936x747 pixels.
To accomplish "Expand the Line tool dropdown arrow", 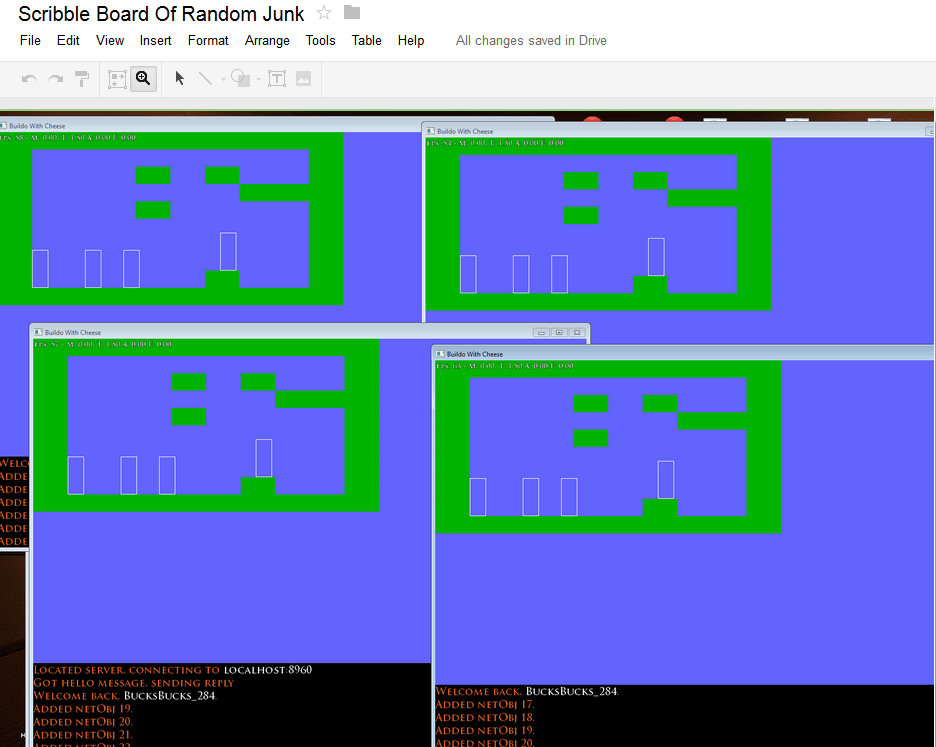I will [x=223, y=80].
